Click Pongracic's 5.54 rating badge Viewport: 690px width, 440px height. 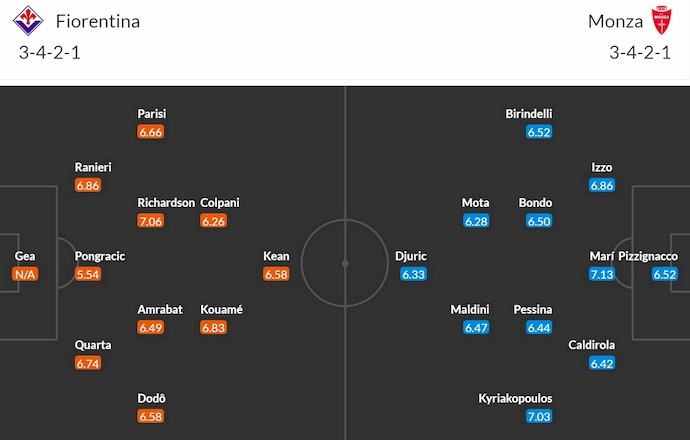[88, 274]
